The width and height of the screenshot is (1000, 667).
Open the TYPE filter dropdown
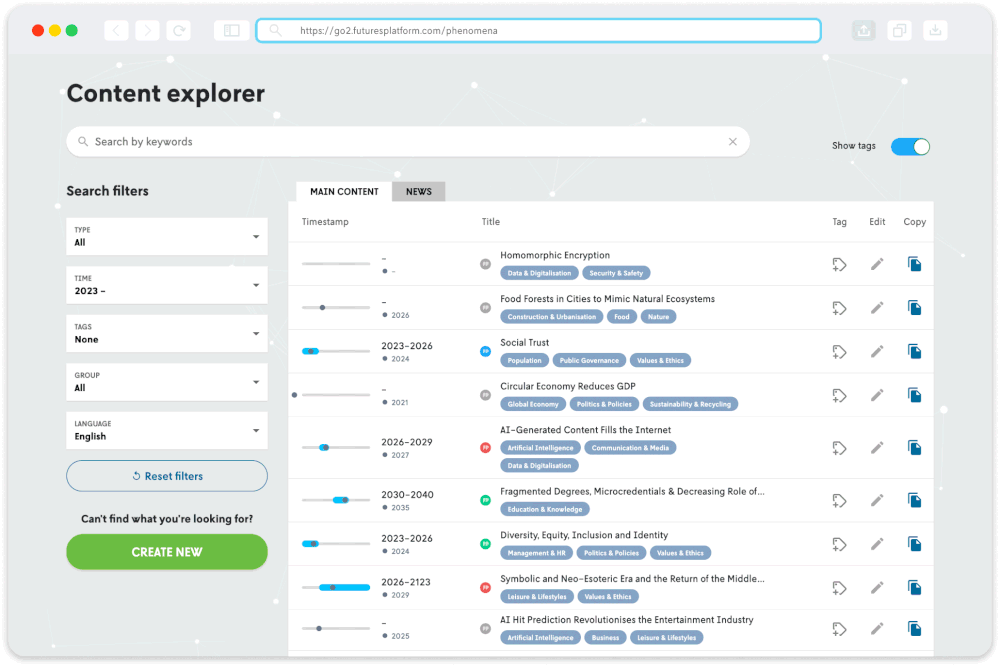pos(166,237)
